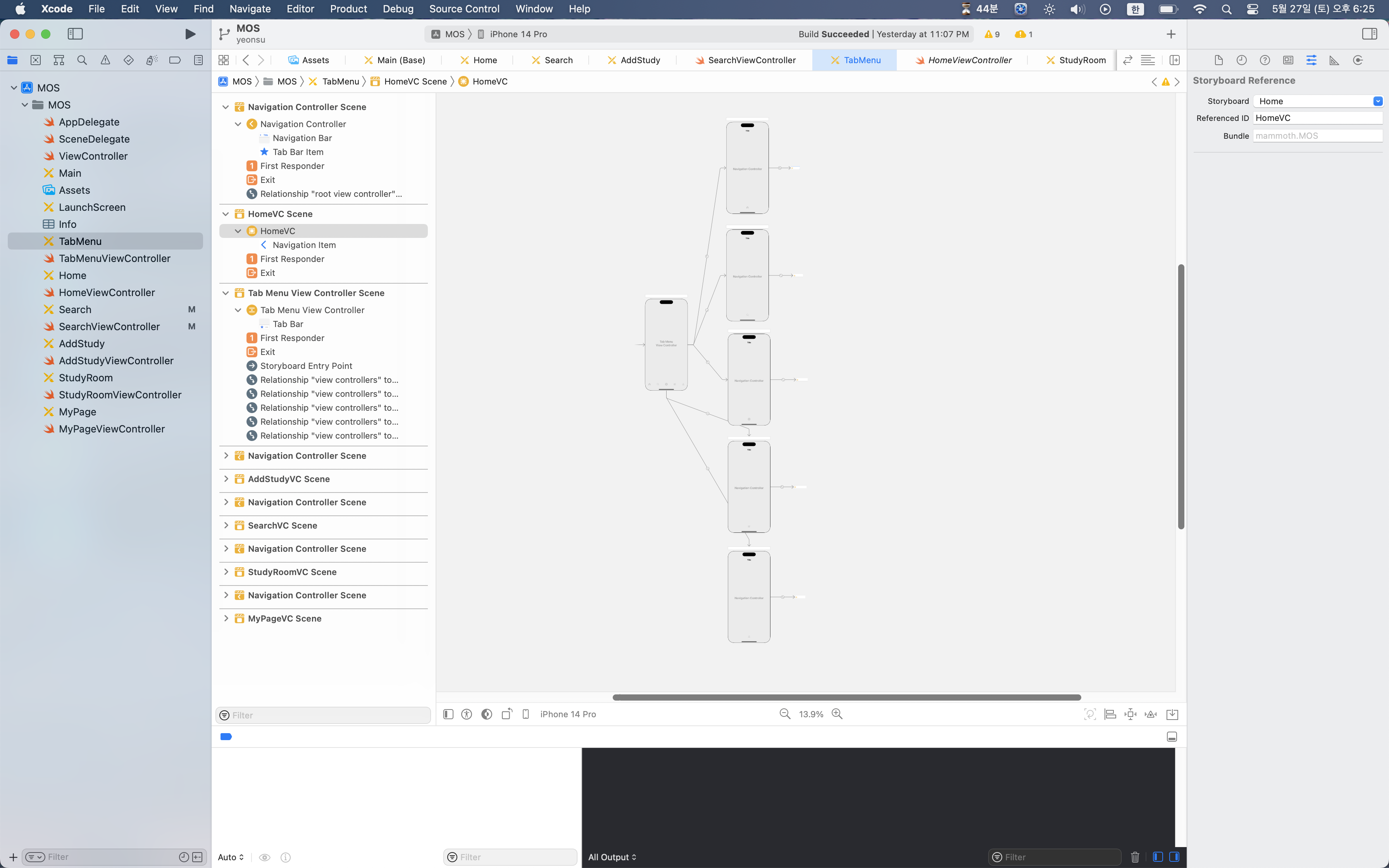This screenshot has height=868, width=1389.
Task: Click the document outline Filter field
Action: (x=323, y=715)
